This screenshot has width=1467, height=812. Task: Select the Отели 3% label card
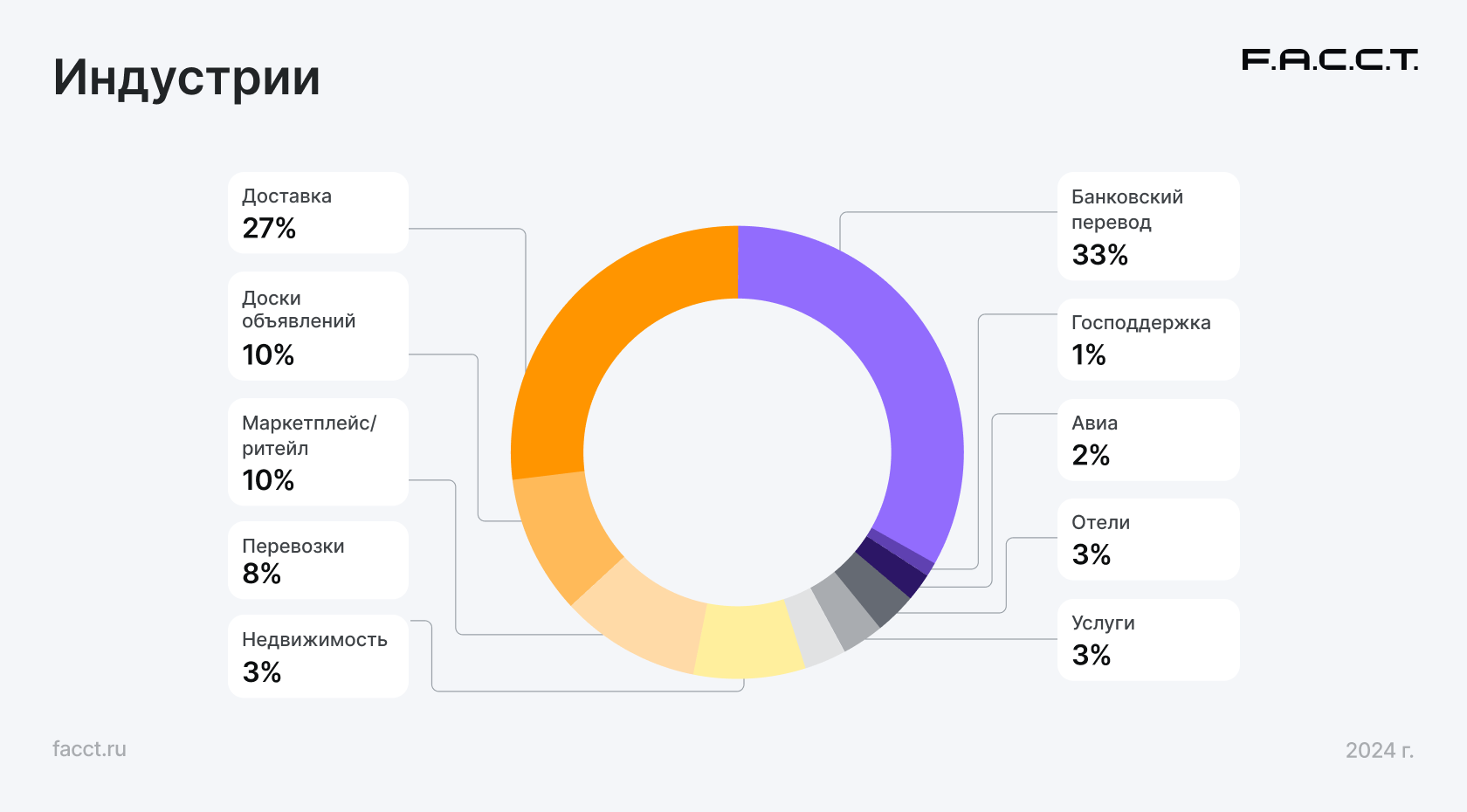click(1148, 539)
